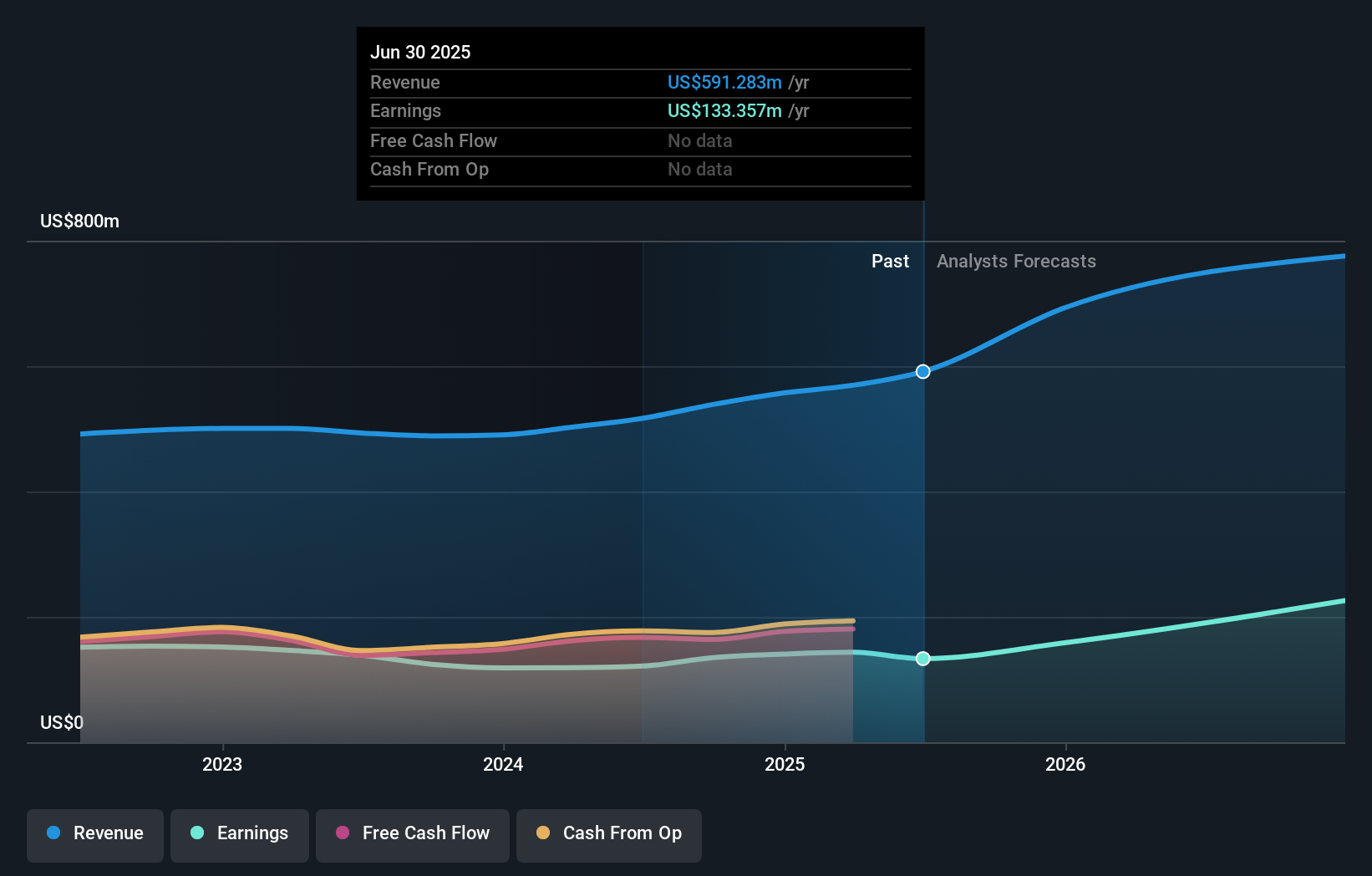Screen dimensions: 1372x876
Task: Select the teal Earnings legend dot icon
Action: point(196,833)
